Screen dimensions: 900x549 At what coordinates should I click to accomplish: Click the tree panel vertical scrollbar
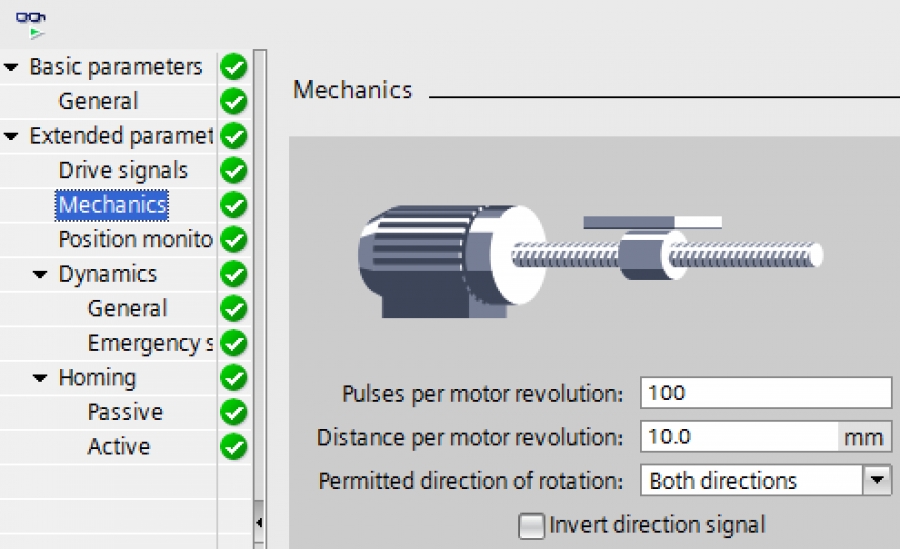click(259, 276)
